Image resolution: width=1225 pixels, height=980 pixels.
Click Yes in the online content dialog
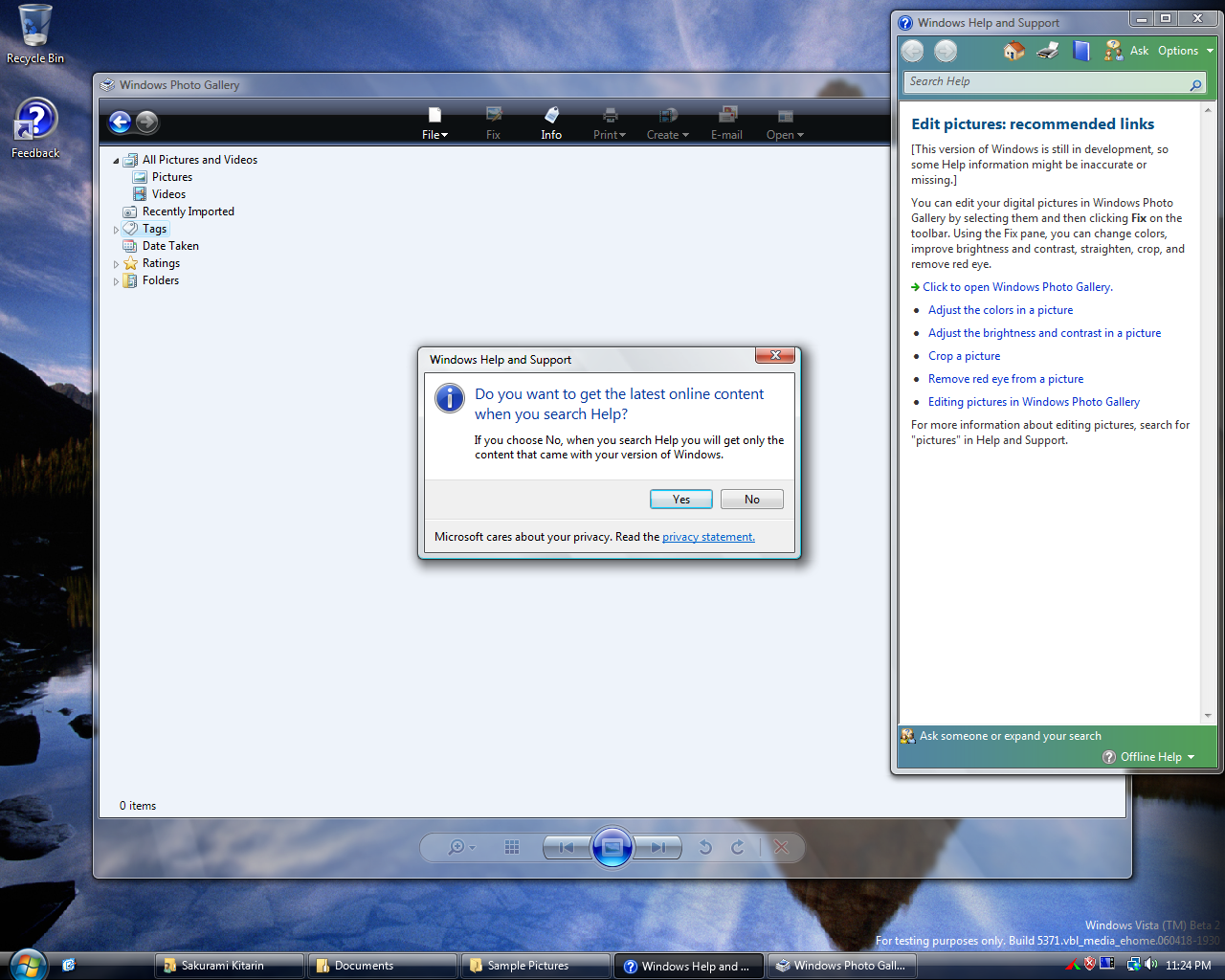[680, 500]
